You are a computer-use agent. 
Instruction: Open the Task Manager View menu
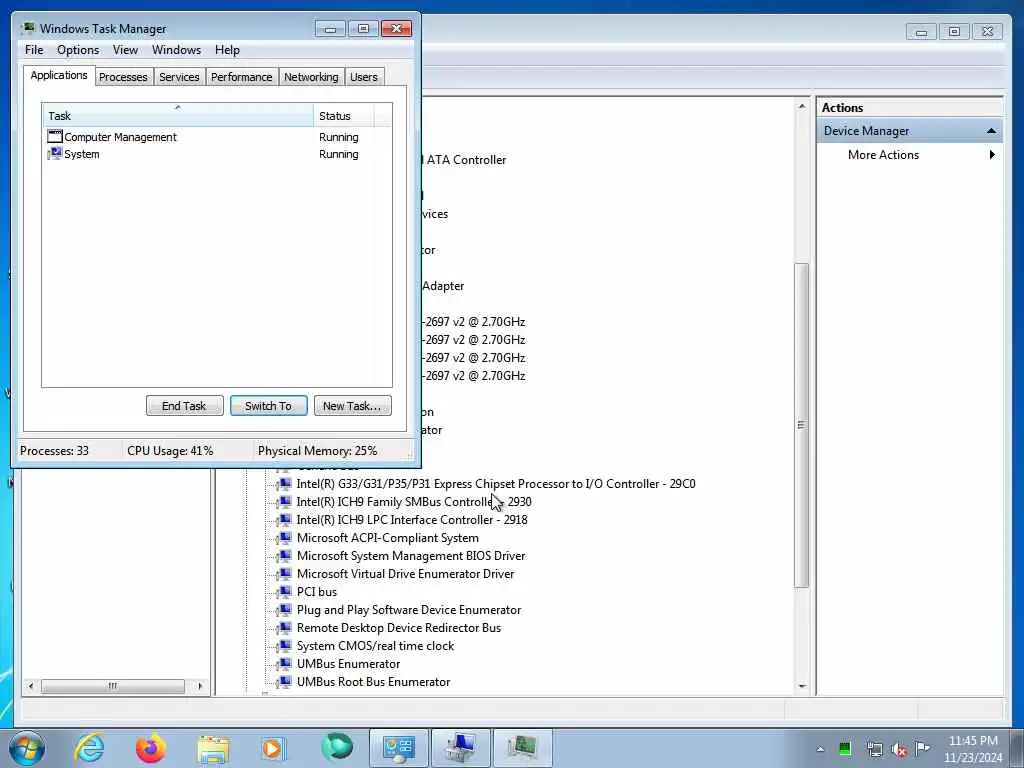point(125,50)
